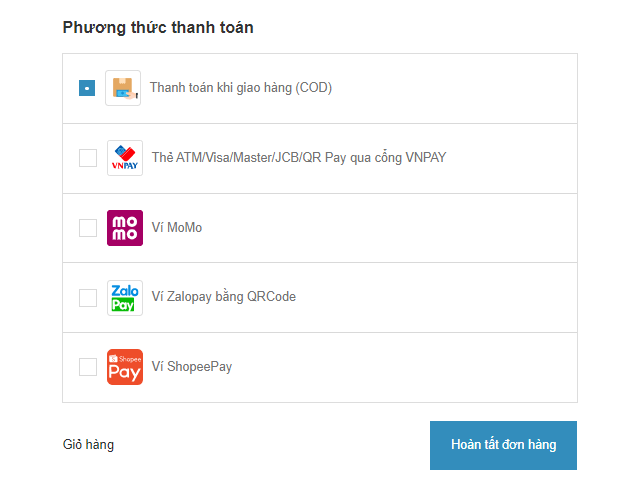The height and width of the screenshot is (482, 630).
Task: Choose 'Thanh toán khi giao hàng (COD)' label
Action: (241, 88)
